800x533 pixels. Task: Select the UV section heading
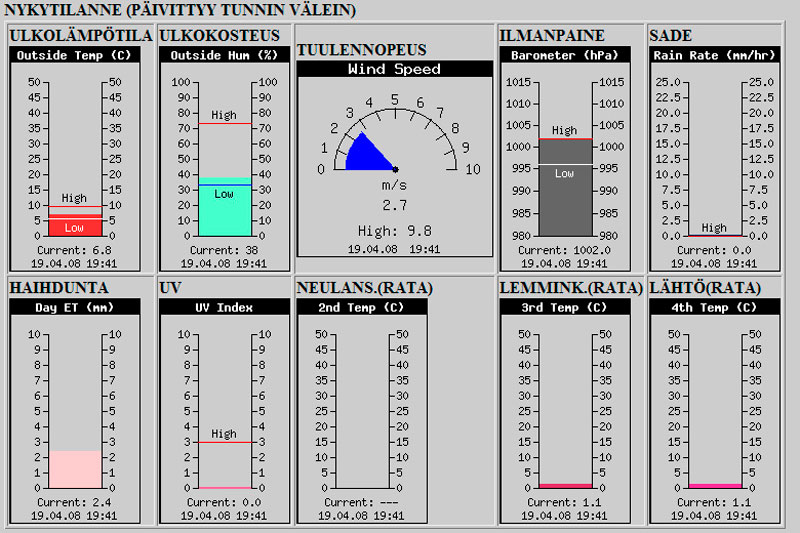[x=170, y=288]
